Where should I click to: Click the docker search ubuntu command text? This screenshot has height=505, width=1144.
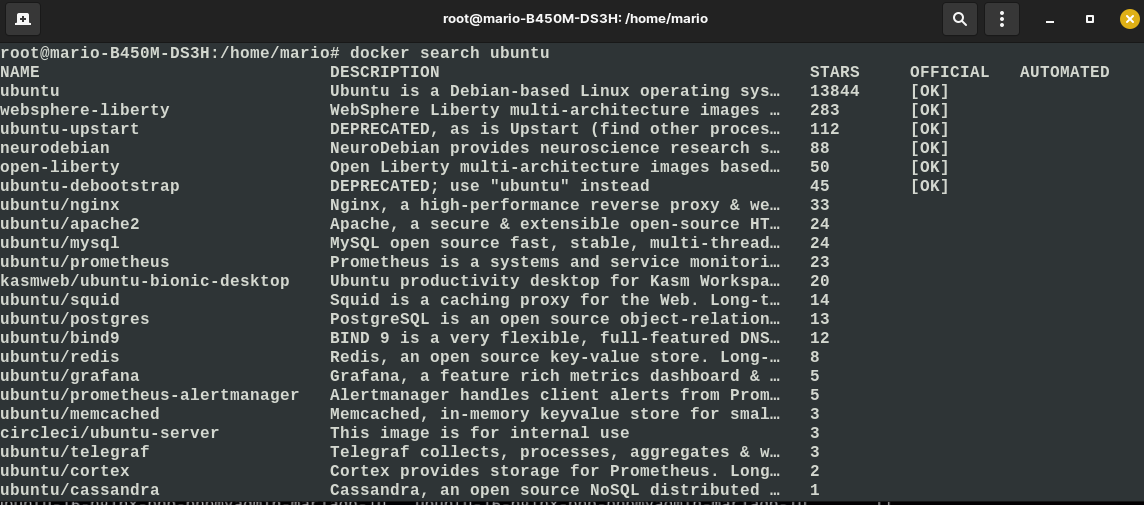click(x=449, y=53)
